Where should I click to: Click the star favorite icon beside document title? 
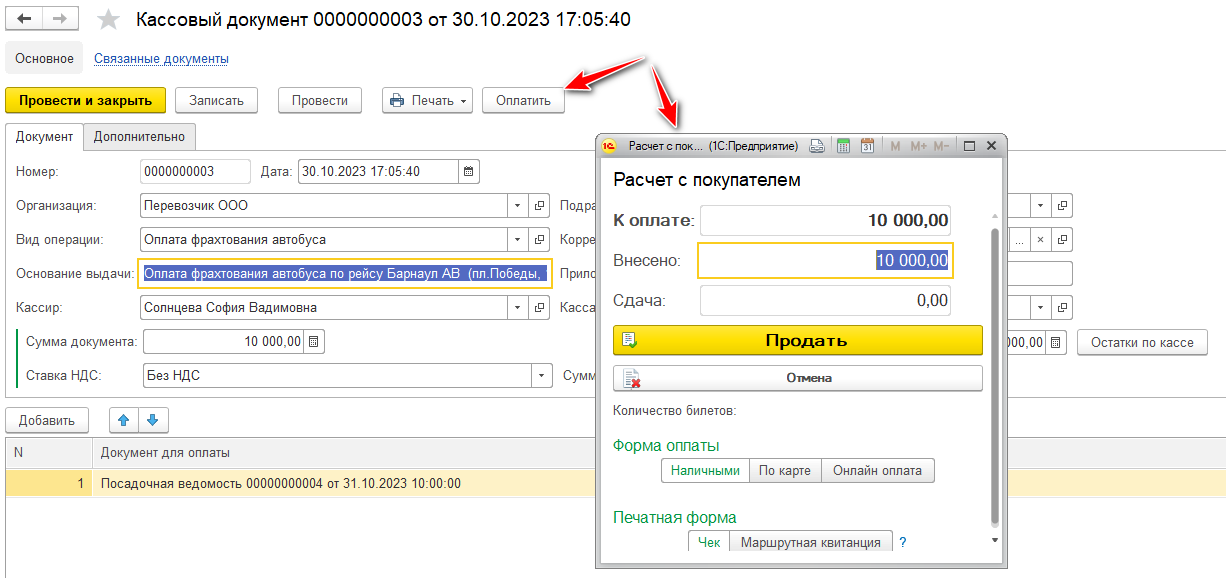pos(110,20)
